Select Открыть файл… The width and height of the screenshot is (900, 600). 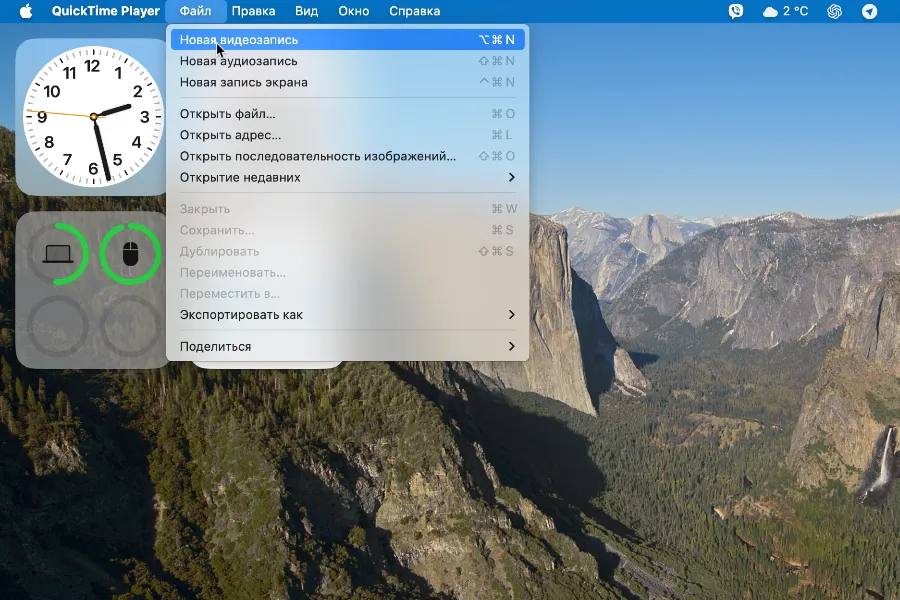click(x=347, y=114)
